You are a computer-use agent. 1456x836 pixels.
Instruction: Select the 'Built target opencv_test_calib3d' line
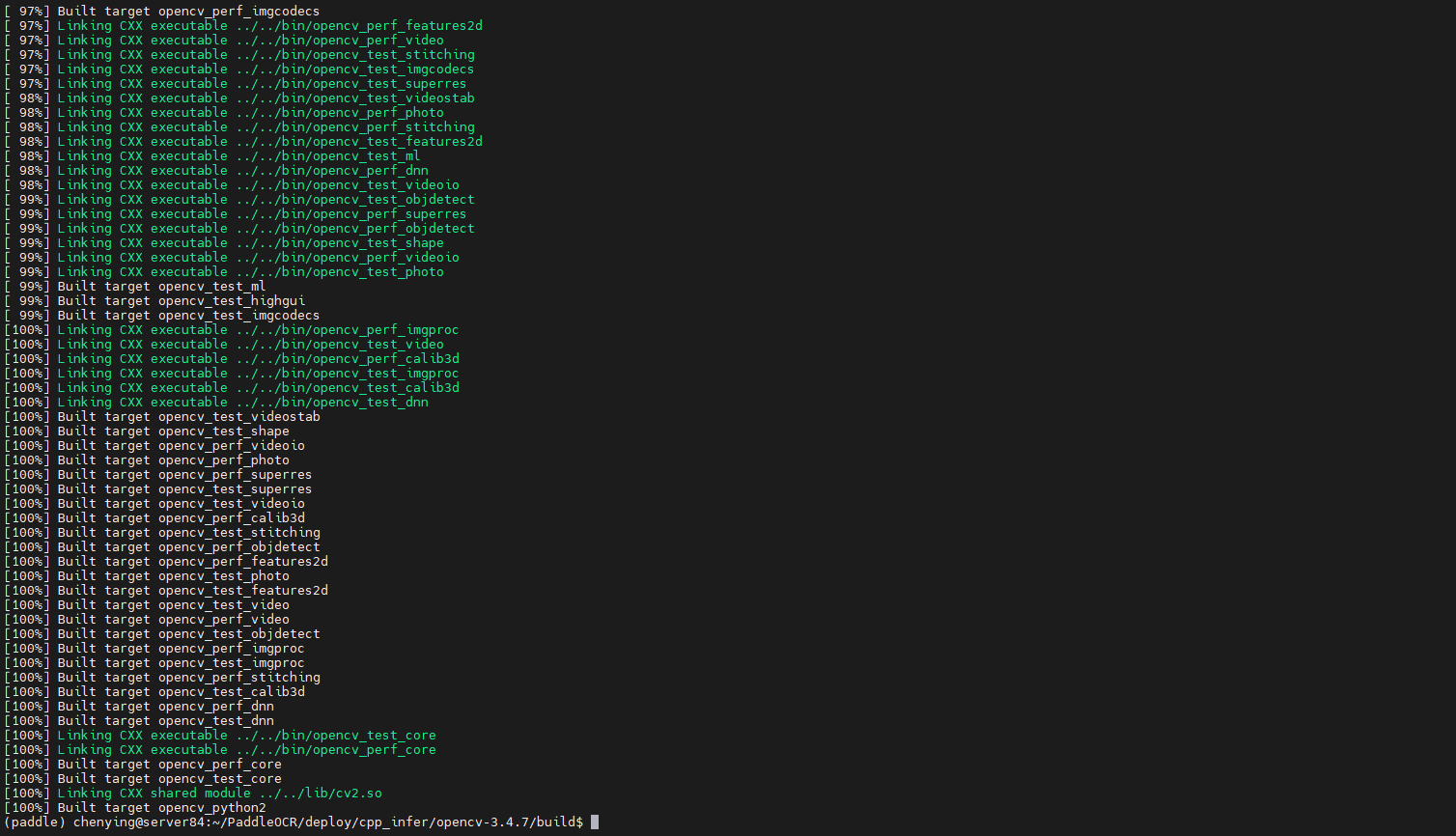tap(154, 692)
